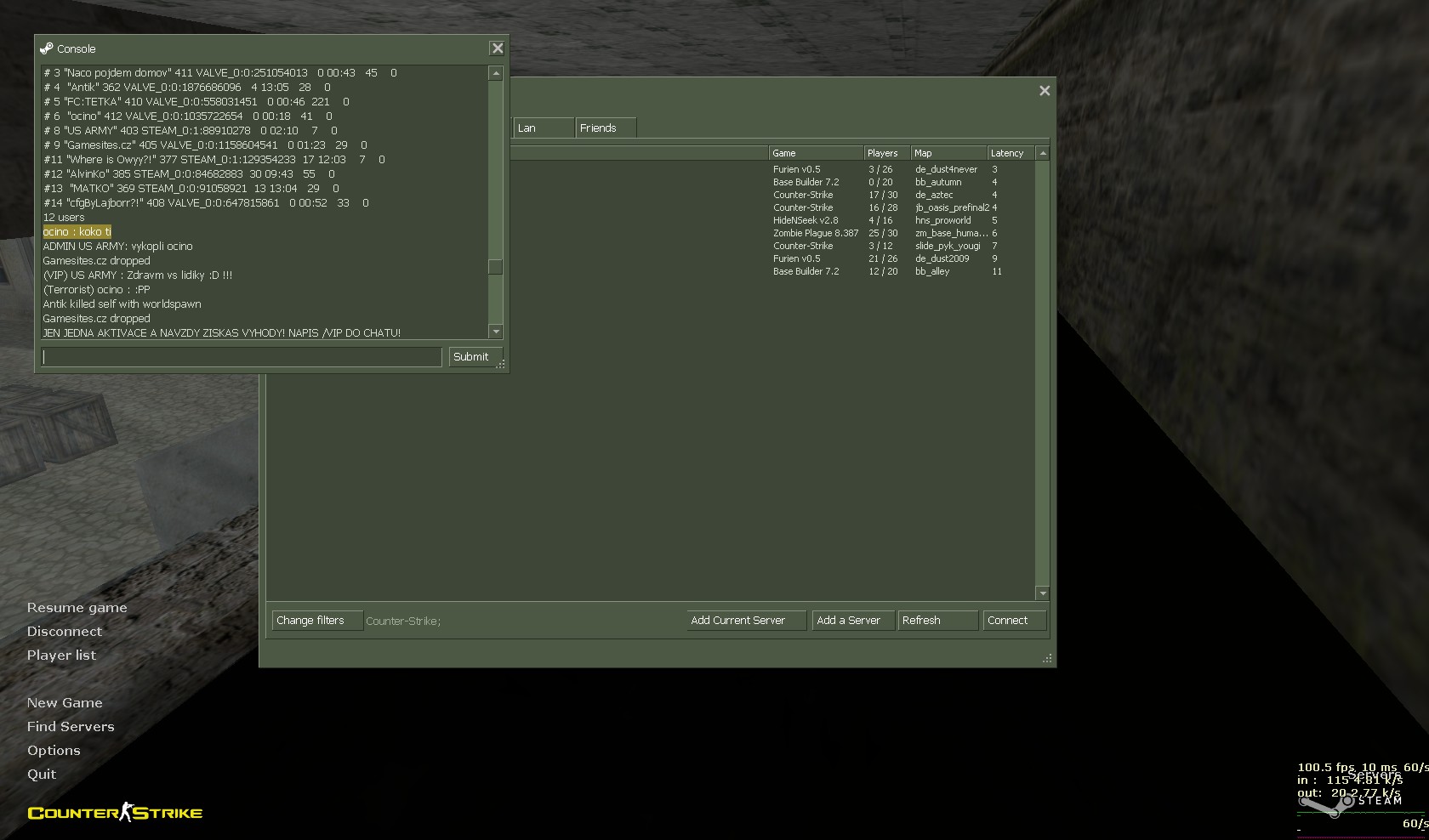
Task: Sort server list by Map column
Action: pos(948,153)
